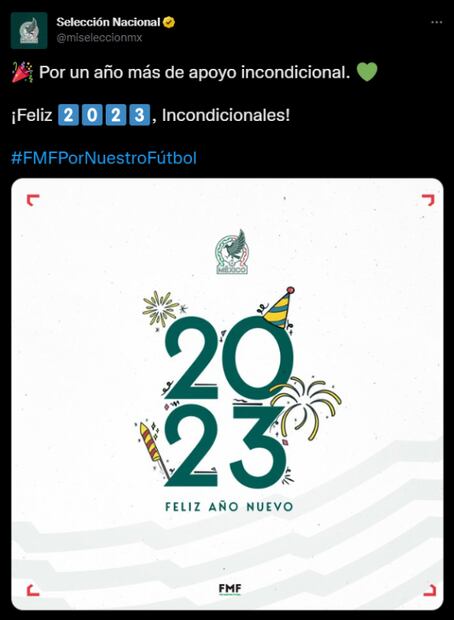Click the blue keycap digit 0 emoji
454x620 pixels.
coord(92,115)
